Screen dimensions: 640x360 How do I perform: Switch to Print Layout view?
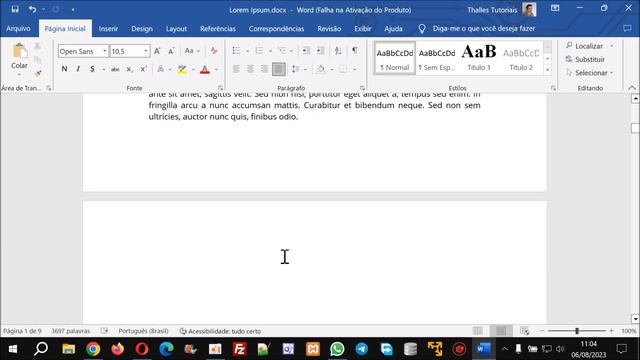(501, 331)
